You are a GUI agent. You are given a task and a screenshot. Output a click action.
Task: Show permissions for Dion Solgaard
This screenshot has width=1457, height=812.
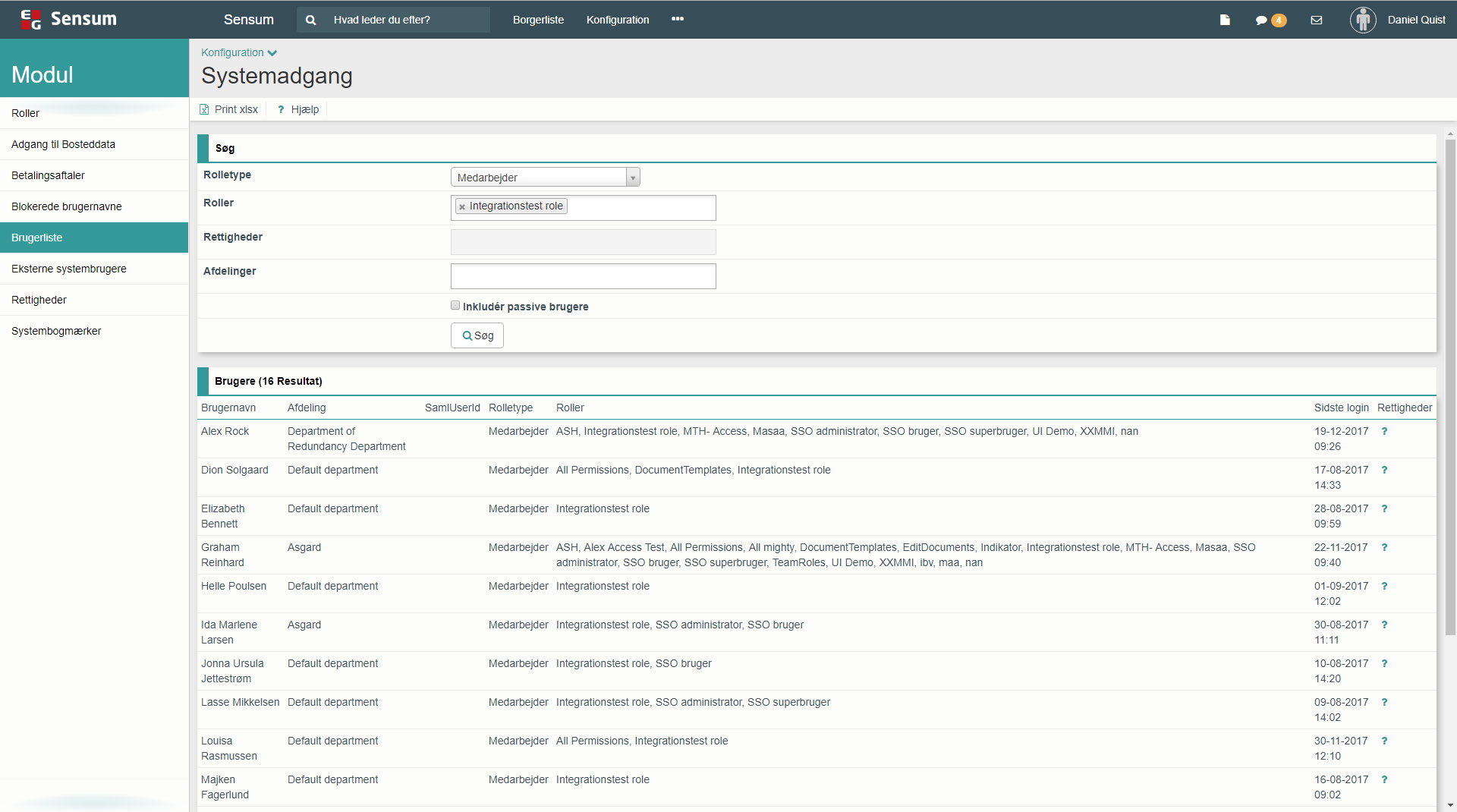1384,470
